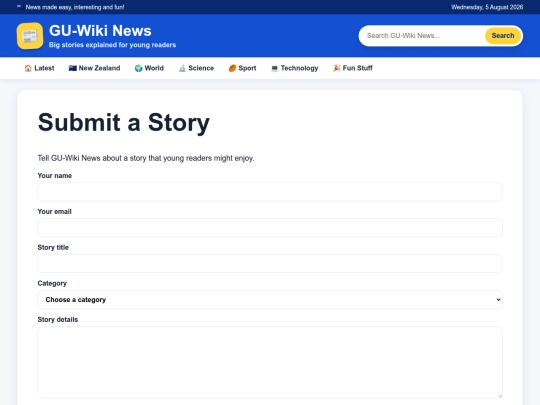Open the New Zealand section
This screenshot has height=405, width=540.
tap(94, 68)
